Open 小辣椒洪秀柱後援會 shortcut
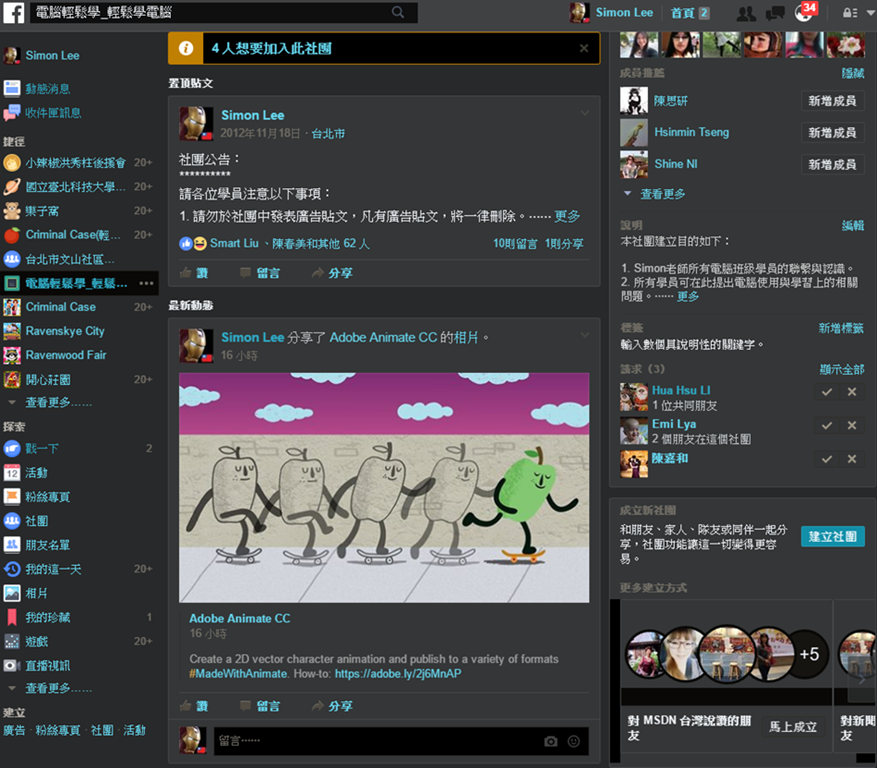 (x=78, y=162)
